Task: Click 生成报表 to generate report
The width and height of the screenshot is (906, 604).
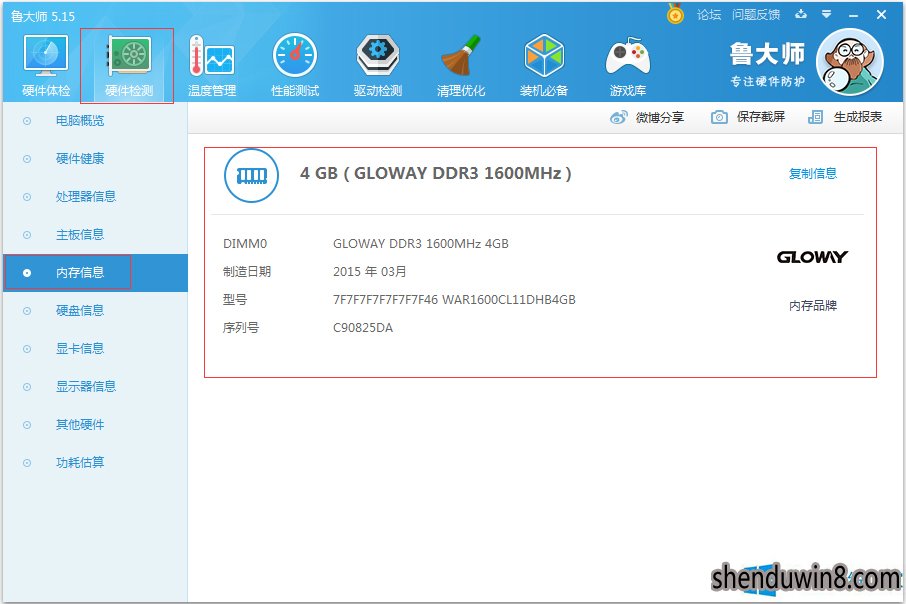Action: pyautogui.click(x=857, y=117)
